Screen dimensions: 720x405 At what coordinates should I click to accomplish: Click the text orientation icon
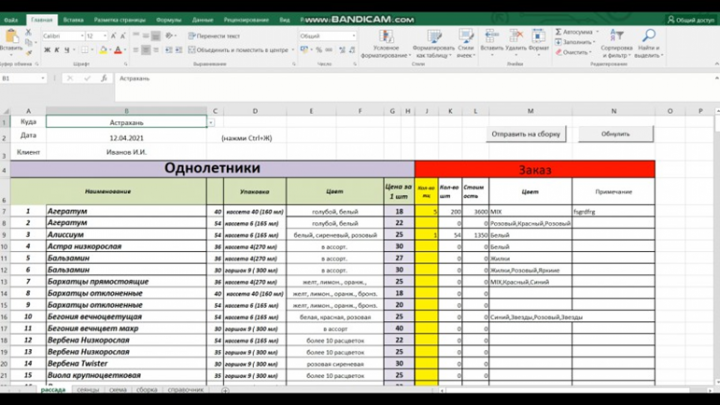click(x=169, y=36)
